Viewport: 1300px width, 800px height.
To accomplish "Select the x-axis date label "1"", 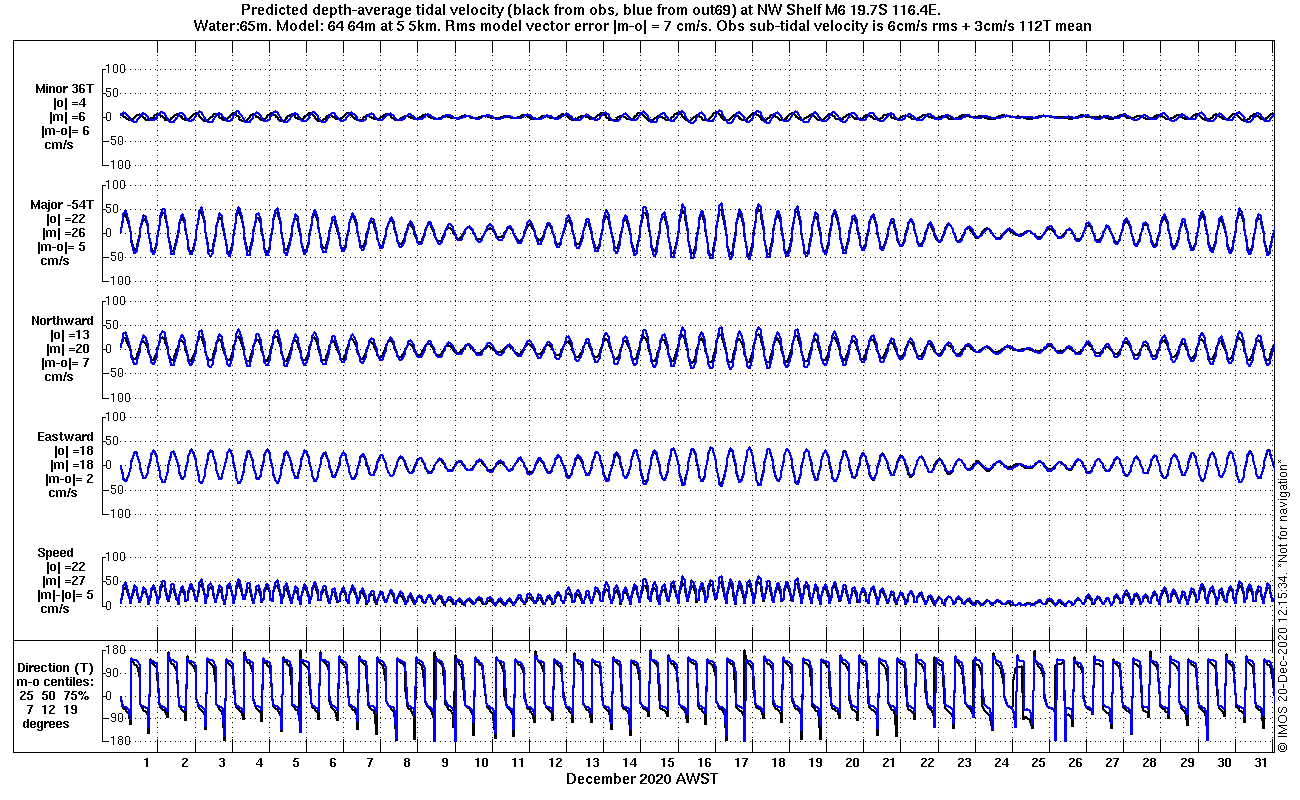I will (147, 763).
